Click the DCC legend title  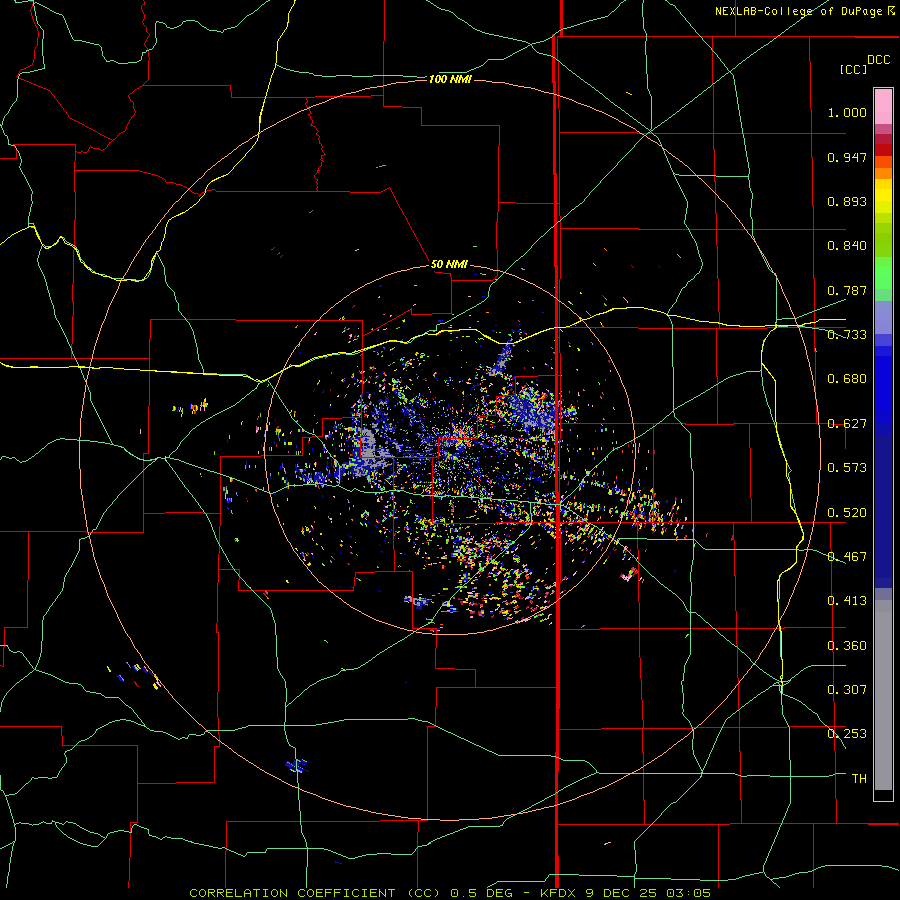(x=878, y=60)
